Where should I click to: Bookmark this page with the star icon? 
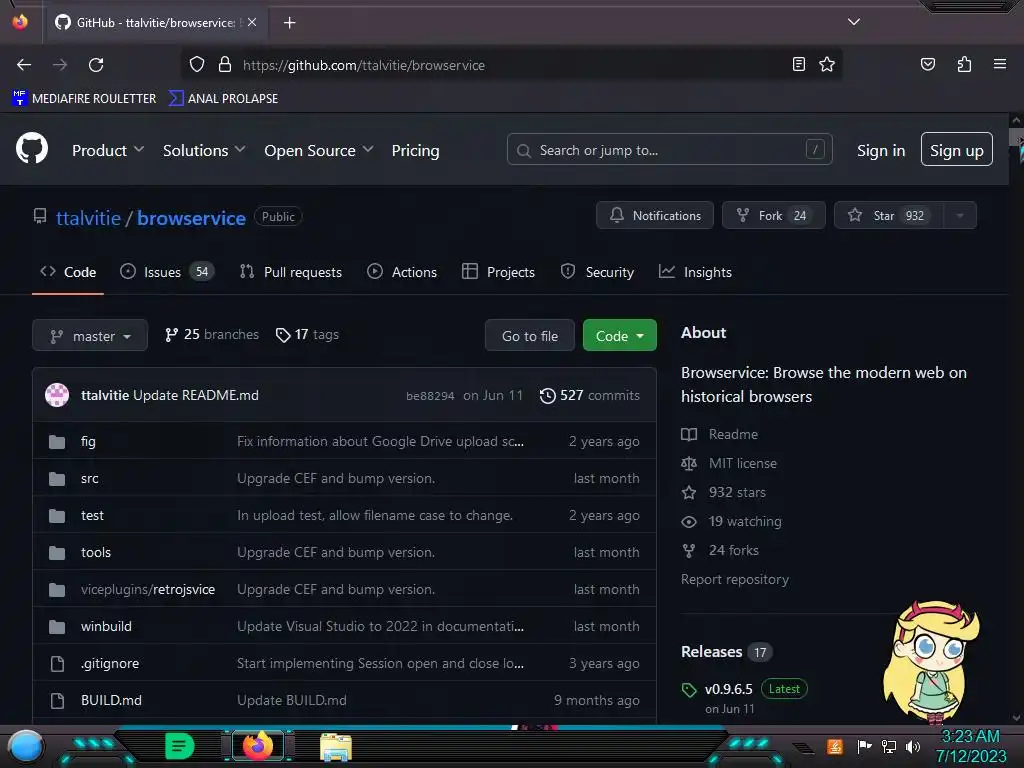(827, 64)
